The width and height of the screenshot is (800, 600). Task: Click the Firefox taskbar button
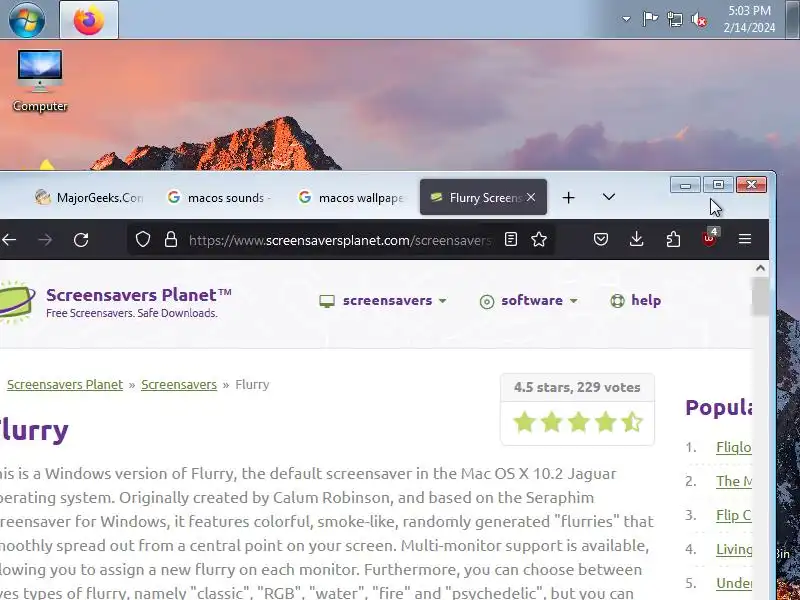point(89,20)
